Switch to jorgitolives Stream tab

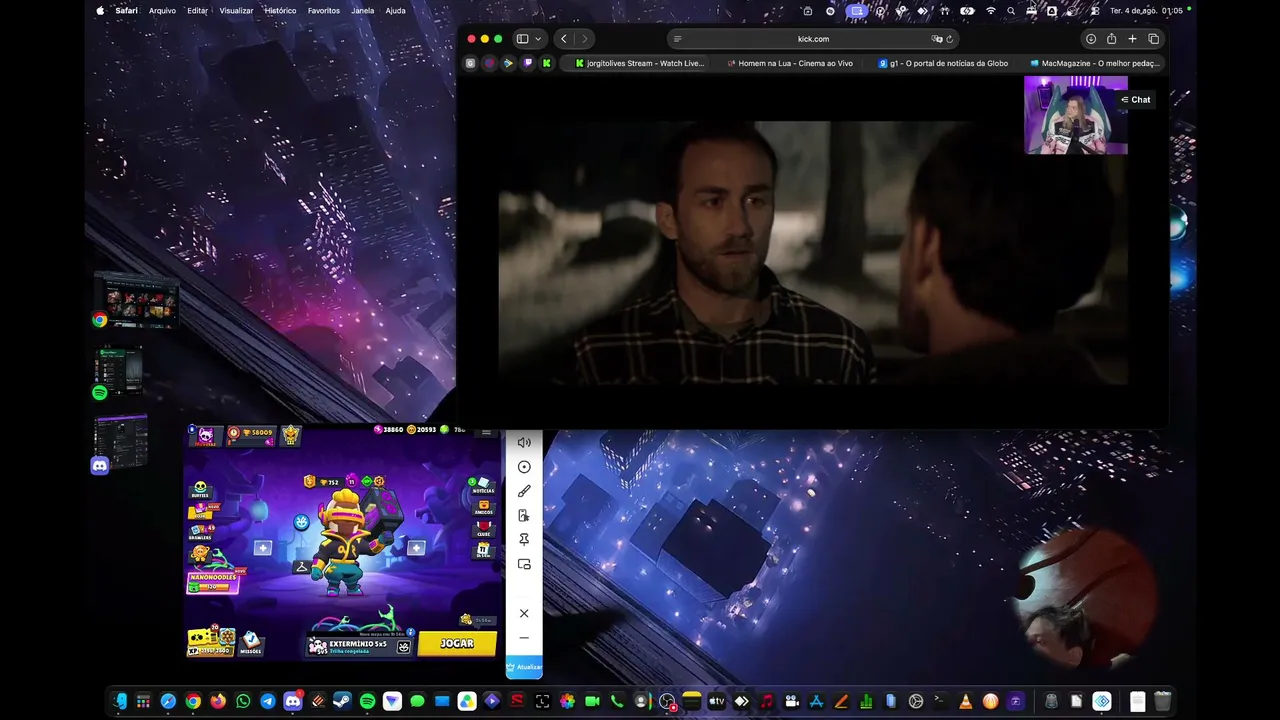[640, 63]
